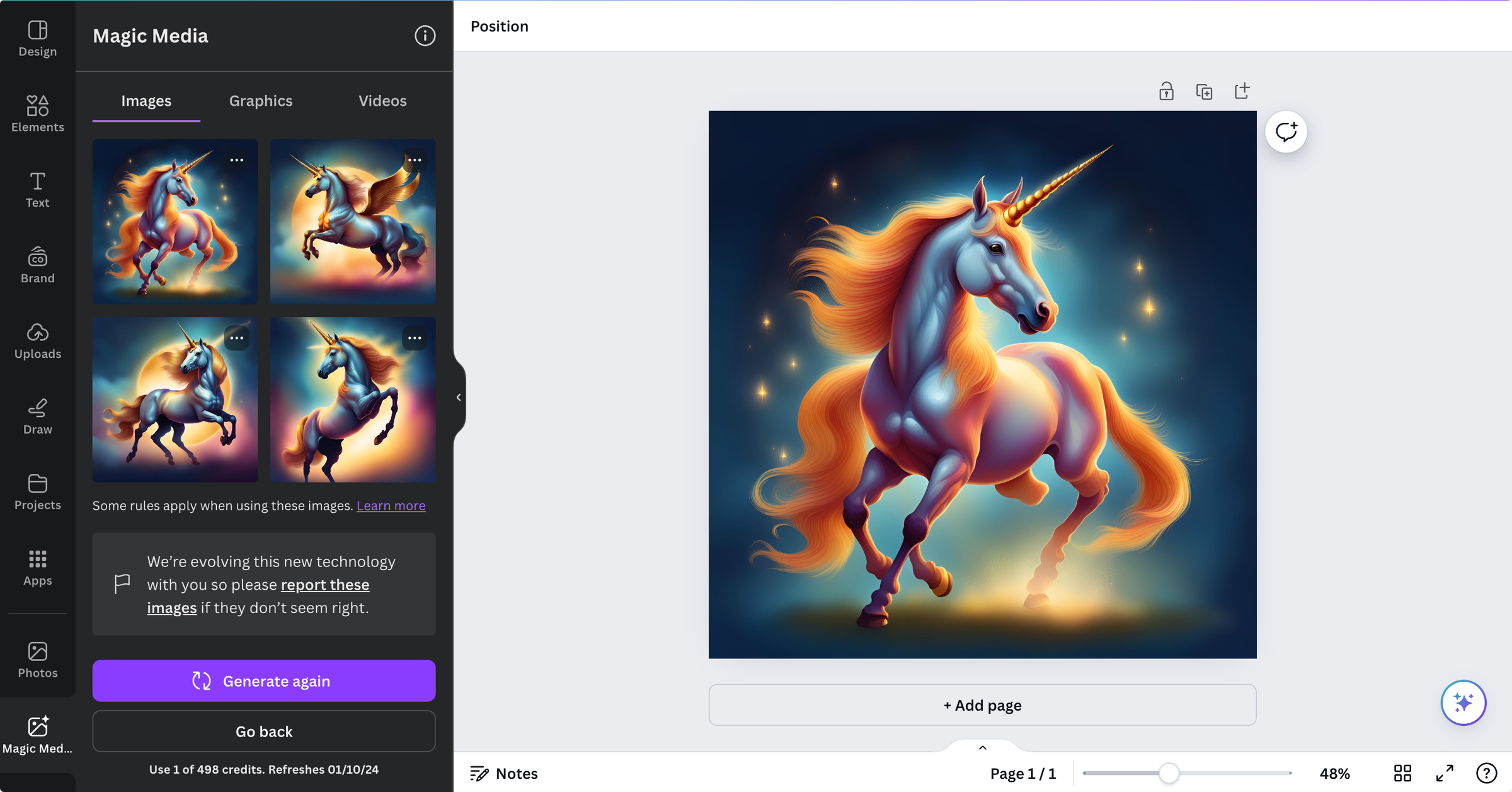This screenshot has width=1512, height=792.
Task: Open the Uploads panel
Action: pyautogui.click(x=37, y=340)
